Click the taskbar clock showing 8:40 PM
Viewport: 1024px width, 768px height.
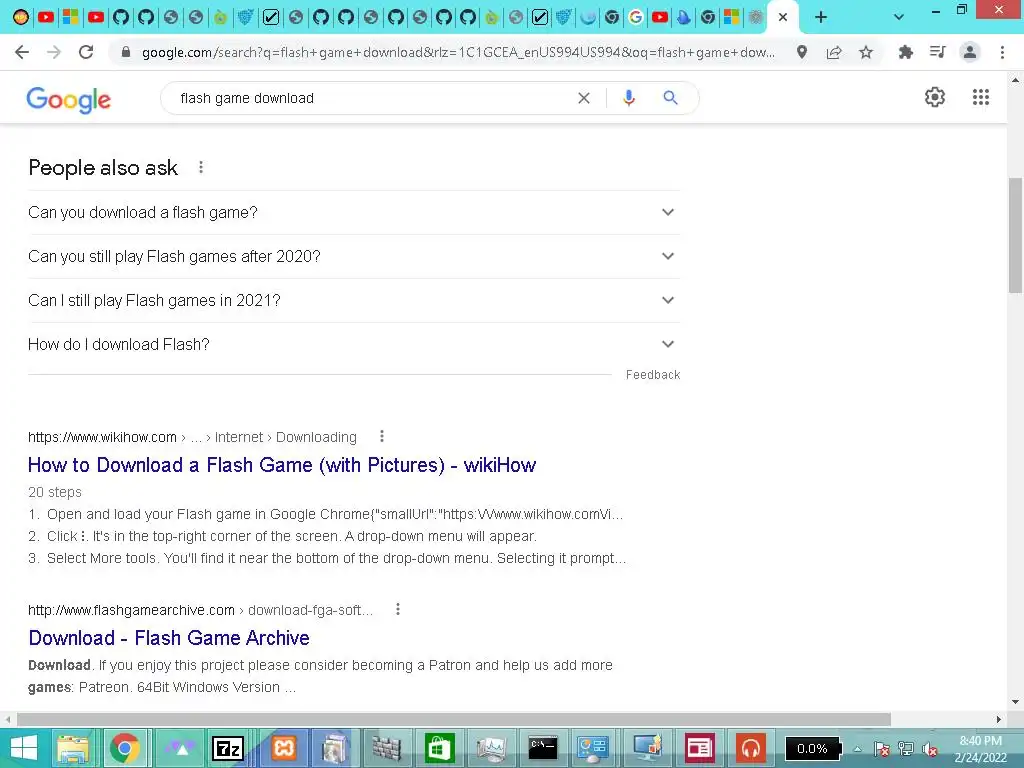[980, 749]
